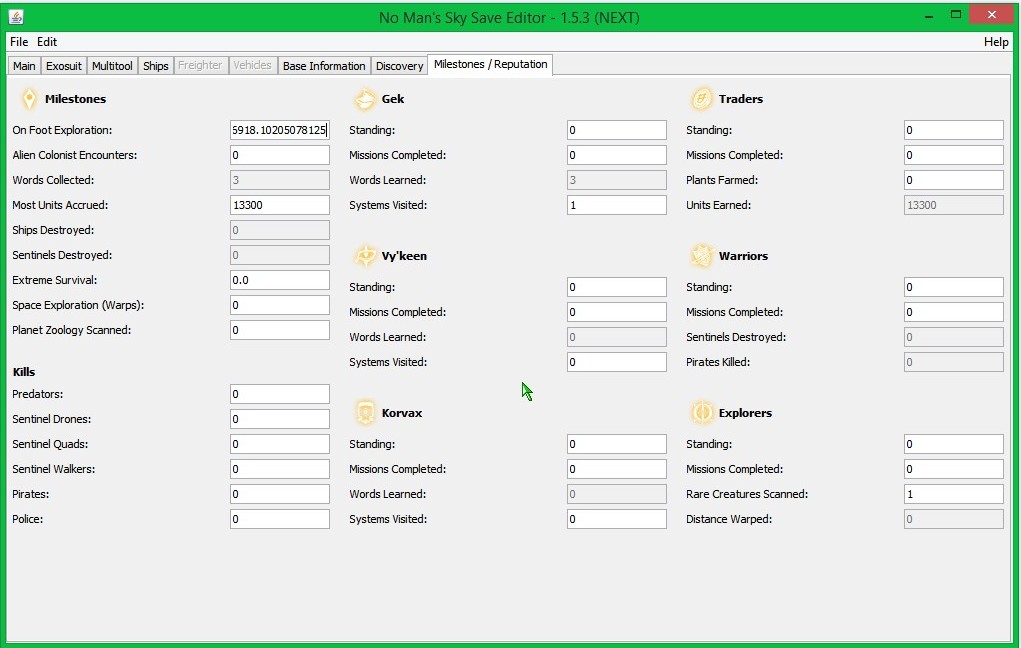1021x648 pixels.
Task: Open the Discovery tab
Action: pos(399,66)
